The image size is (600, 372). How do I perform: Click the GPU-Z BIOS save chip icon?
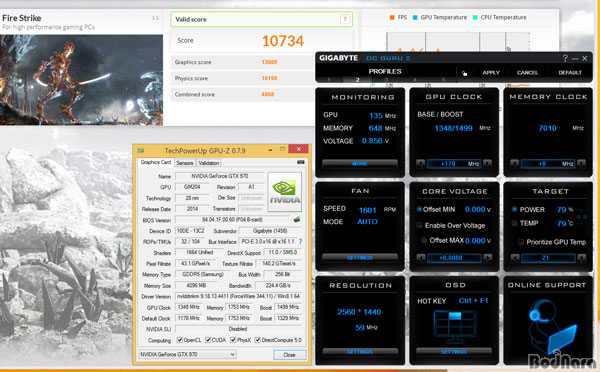tap(297, 220)
